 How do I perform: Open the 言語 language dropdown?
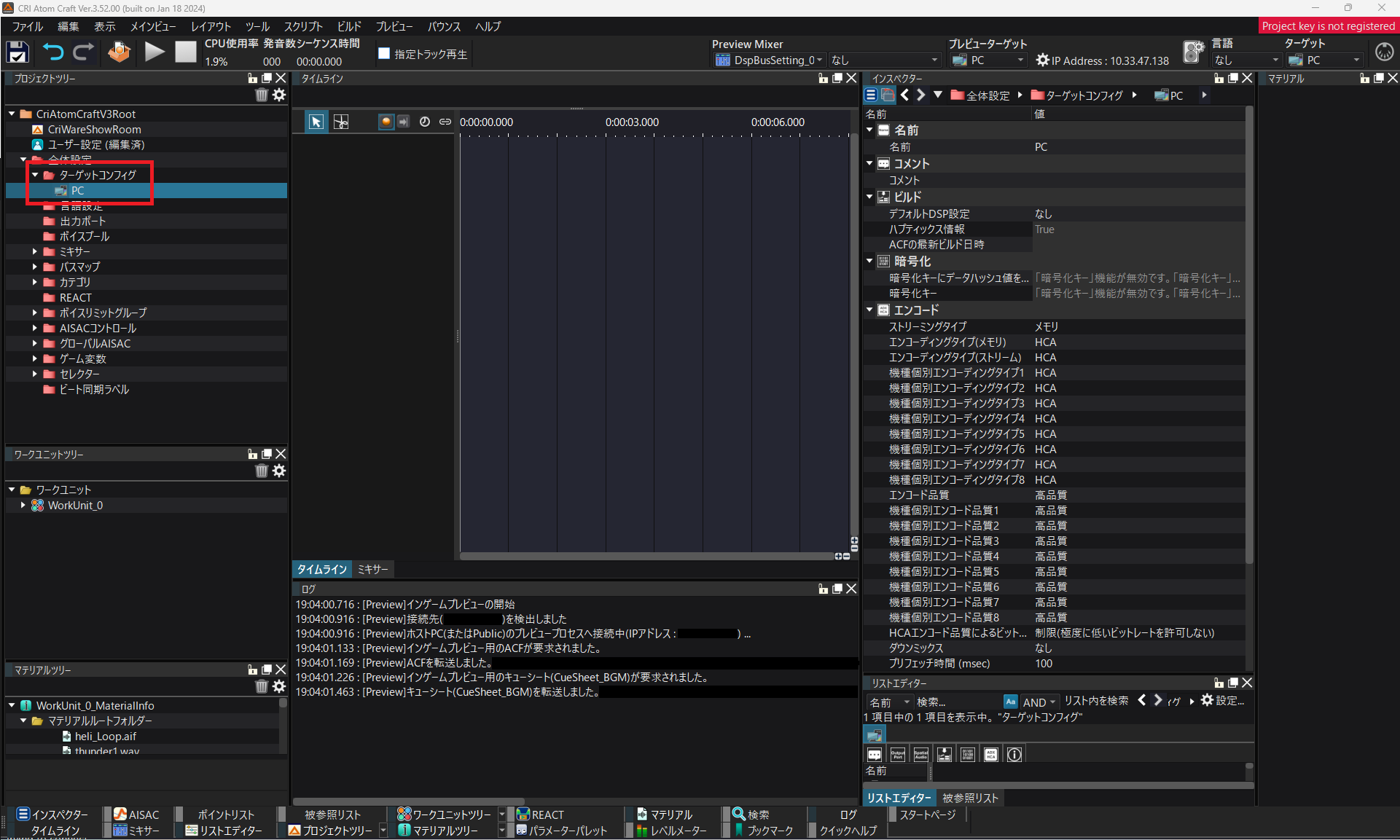pos(1246,60)
